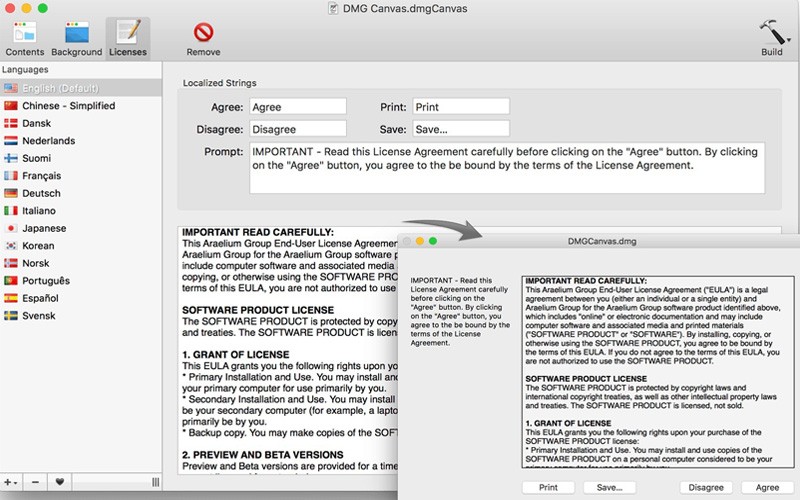Select the Korean language row
The image size is (800, 500).
pyautogui.click(x=81, y=245)
